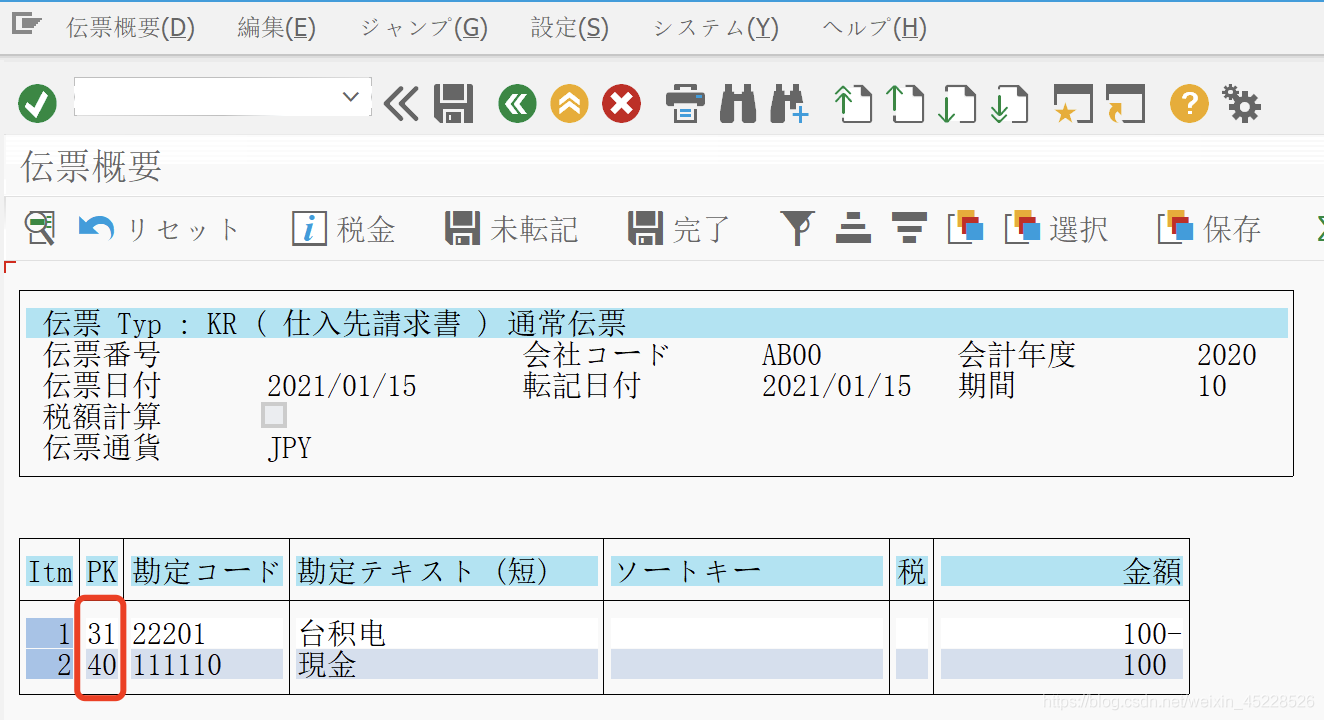The width and height of the screenshot is (1324, 720).
Task: Click currency value JPY
Action: point(290,447)
